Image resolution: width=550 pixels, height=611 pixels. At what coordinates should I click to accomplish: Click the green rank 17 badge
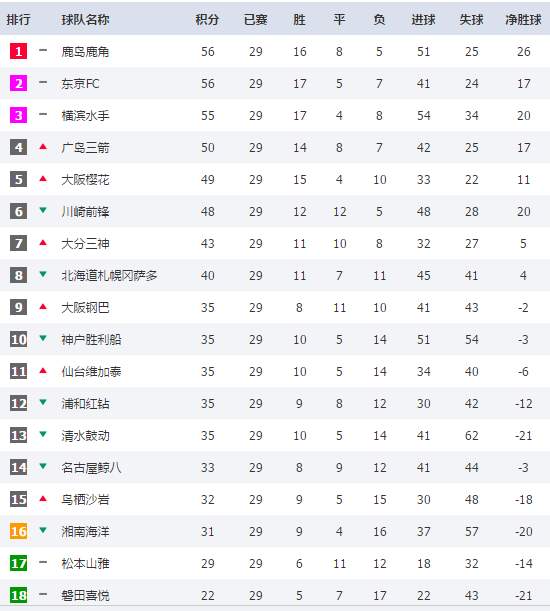(19, 563)
